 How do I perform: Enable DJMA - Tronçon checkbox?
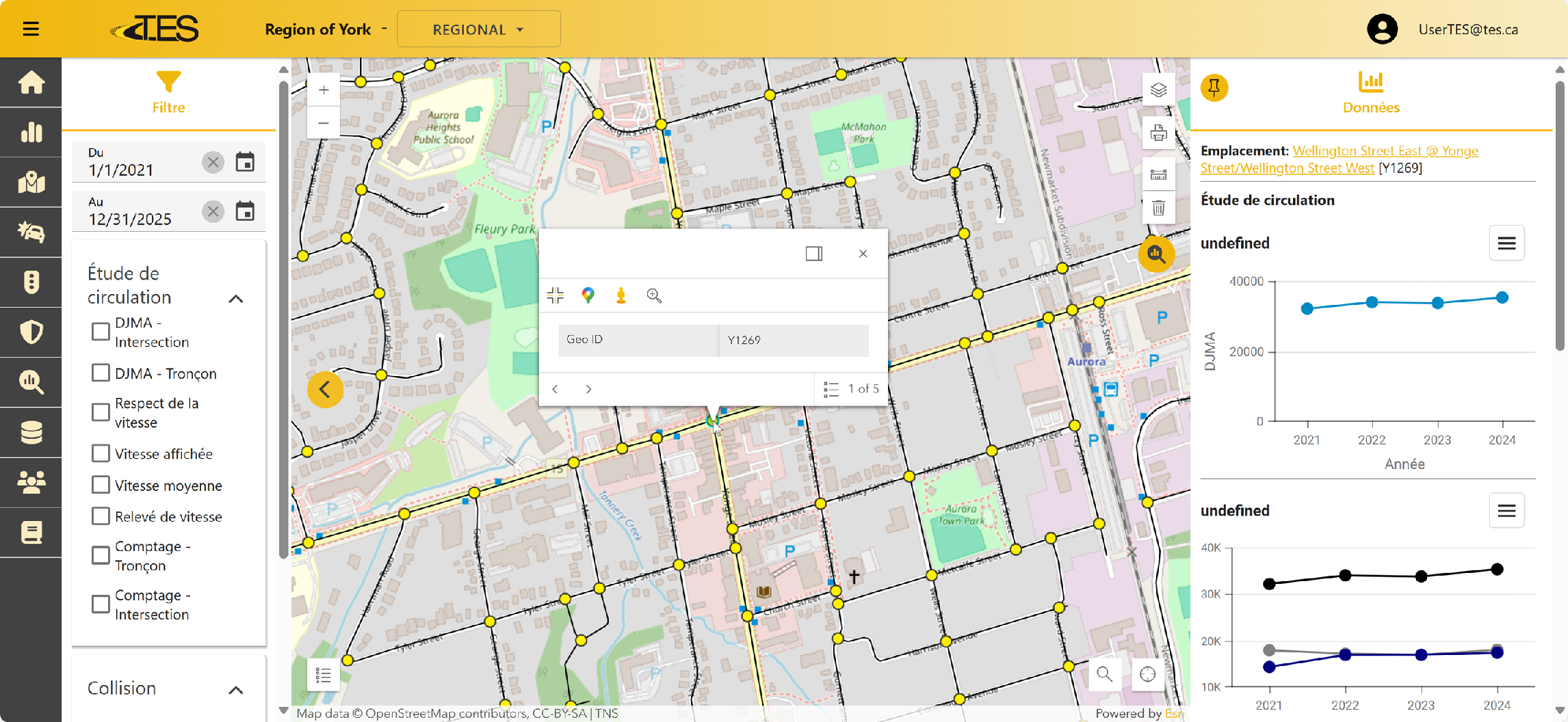[101, 373]
